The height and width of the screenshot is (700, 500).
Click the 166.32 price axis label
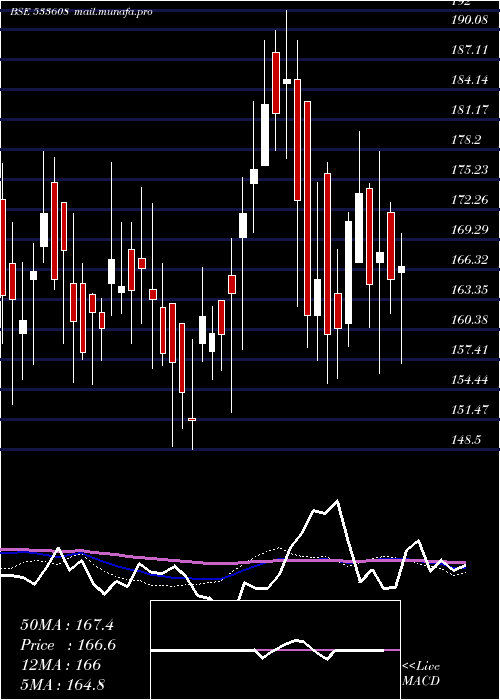(469, 259)
